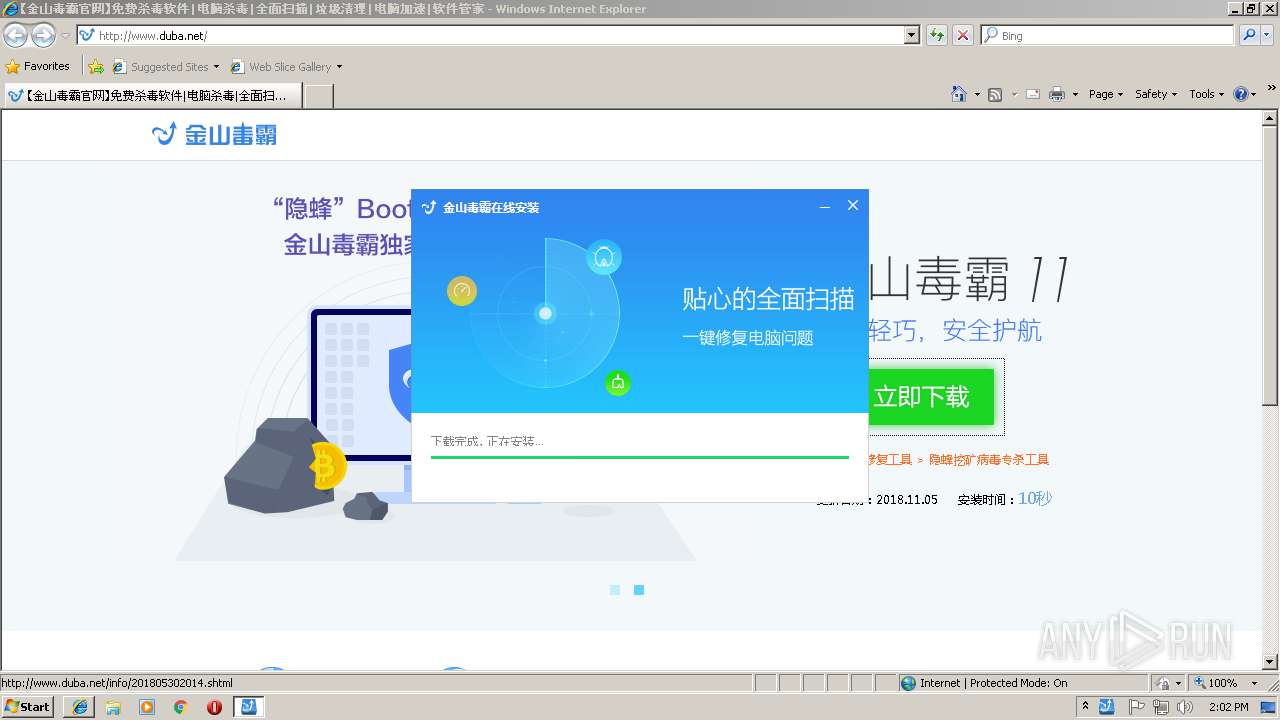Click Internet Protected Mode status text
The width and height of the screenshot is (1280, 720).
click(x=994, y=683)
